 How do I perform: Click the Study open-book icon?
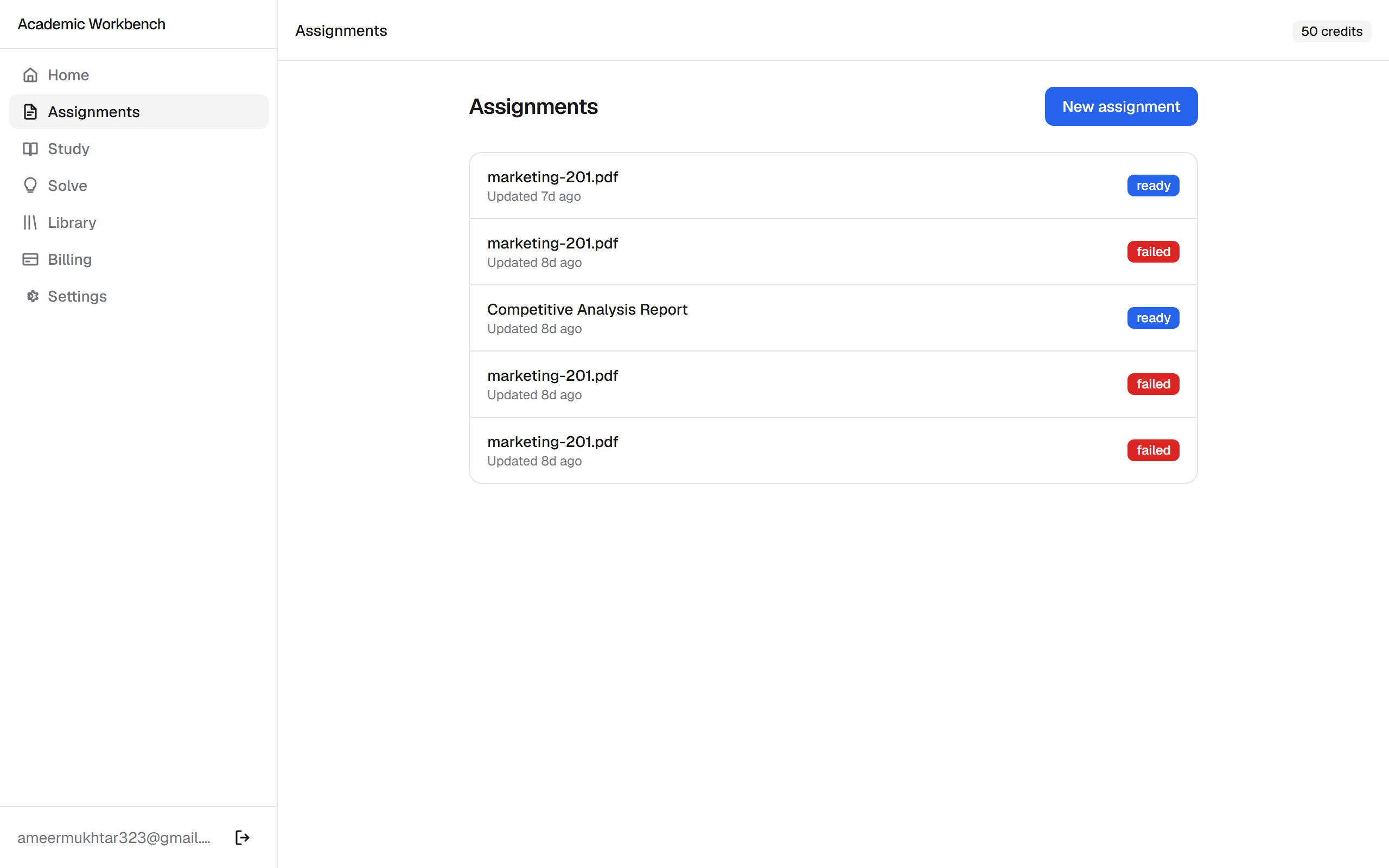coord(30,149)
